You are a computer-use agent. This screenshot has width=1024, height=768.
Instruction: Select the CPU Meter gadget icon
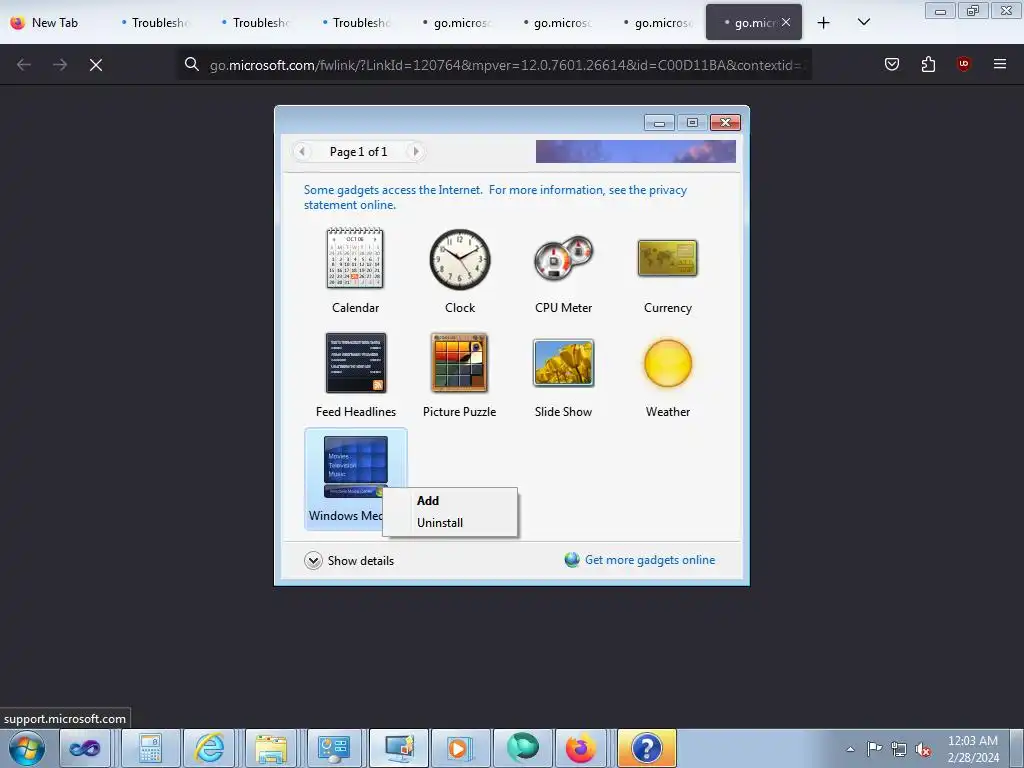[563, 257]
